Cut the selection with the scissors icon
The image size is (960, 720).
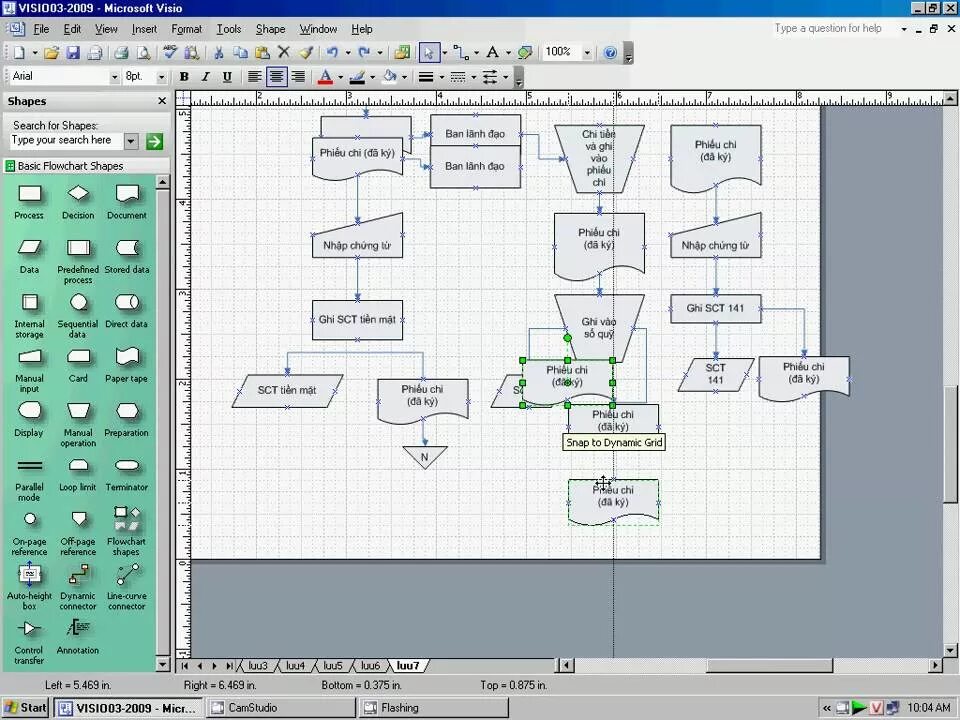[219, 53]
